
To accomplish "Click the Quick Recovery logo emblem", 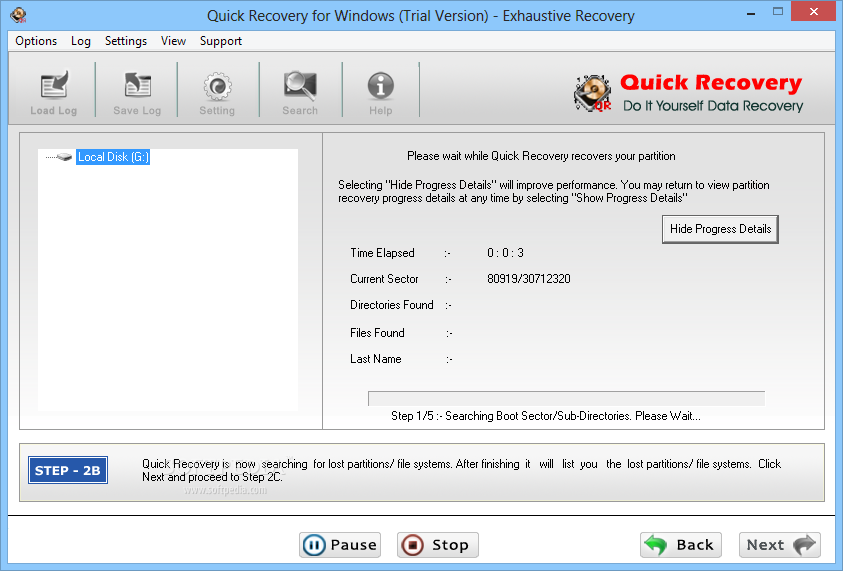I will pos(592,94).
